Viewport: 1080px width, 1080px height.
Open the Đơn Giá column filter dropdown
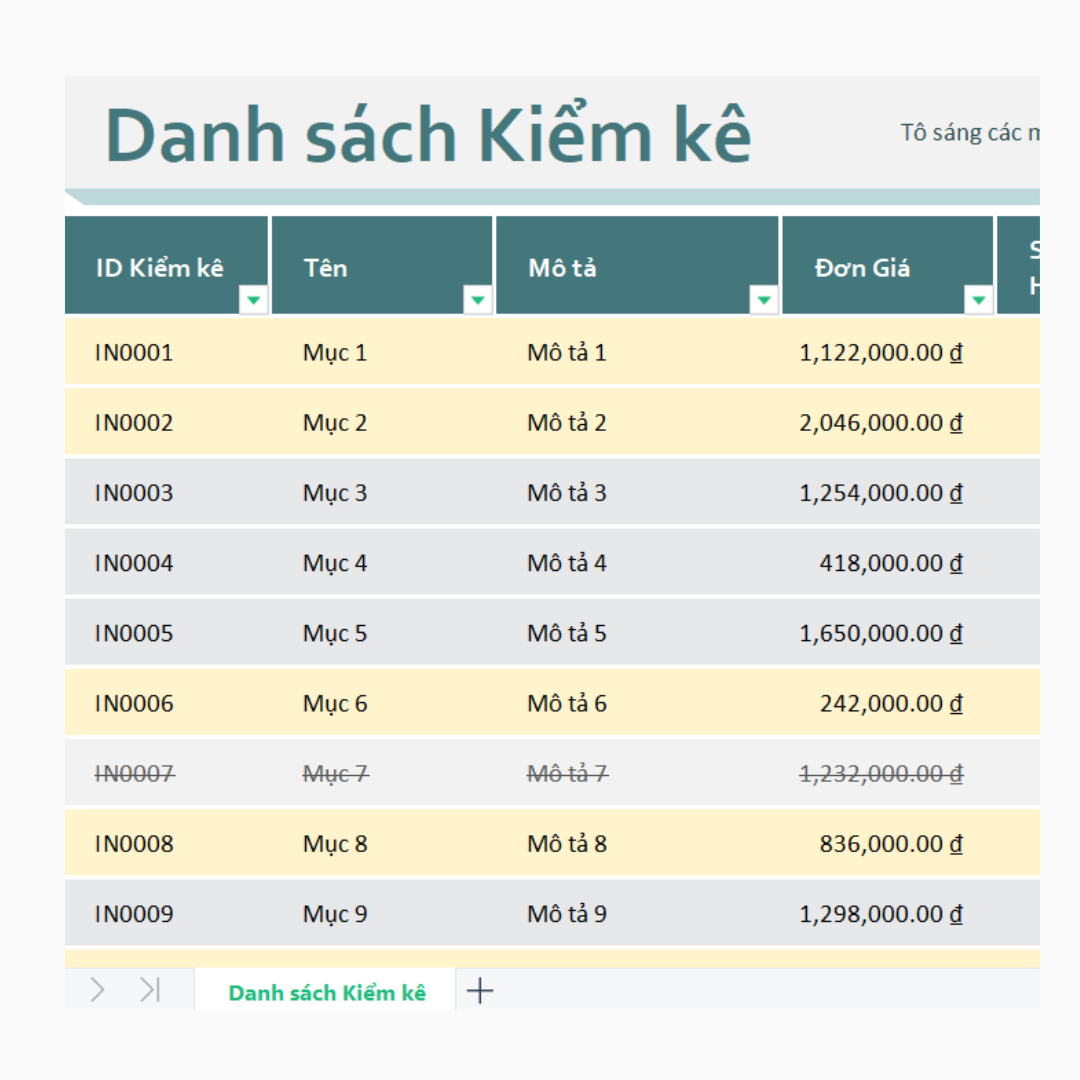(x=978, y=300)
